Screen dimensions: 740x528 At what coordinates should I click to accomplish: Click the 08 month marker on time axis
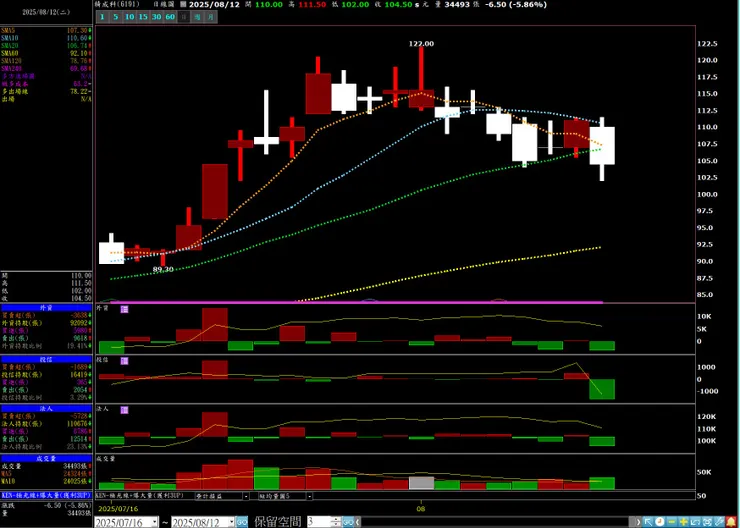[420, 509]
